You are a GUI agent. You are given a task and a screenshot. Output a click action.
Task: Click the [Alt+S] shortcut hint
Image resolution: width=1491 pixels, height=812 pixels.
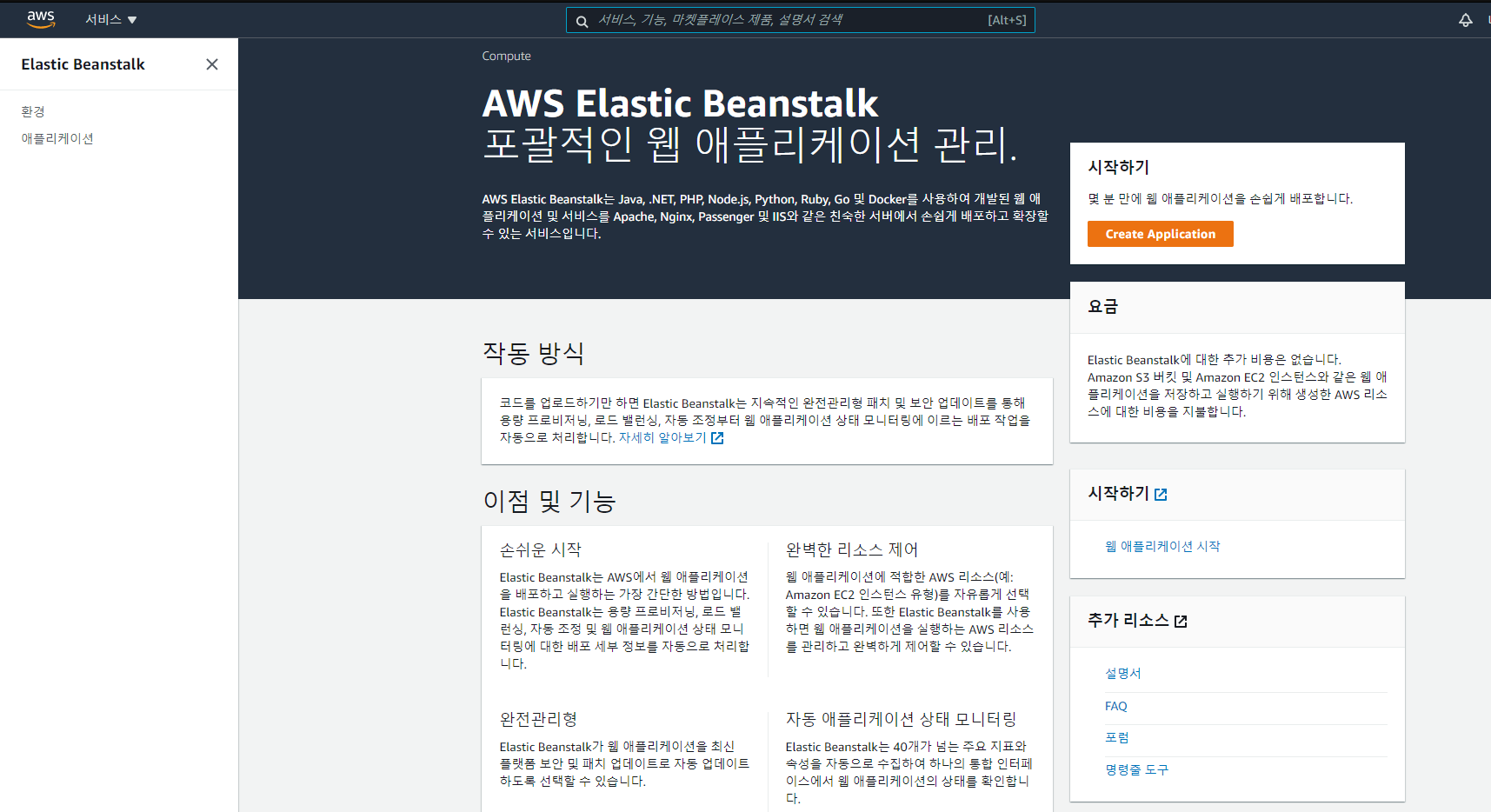pos(1007,20)
